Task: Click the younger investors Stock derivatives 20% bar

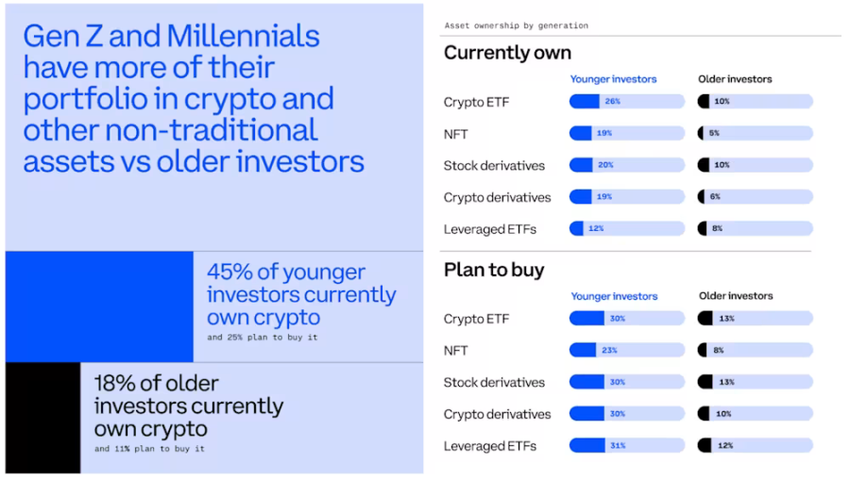Action: (626, 165)
